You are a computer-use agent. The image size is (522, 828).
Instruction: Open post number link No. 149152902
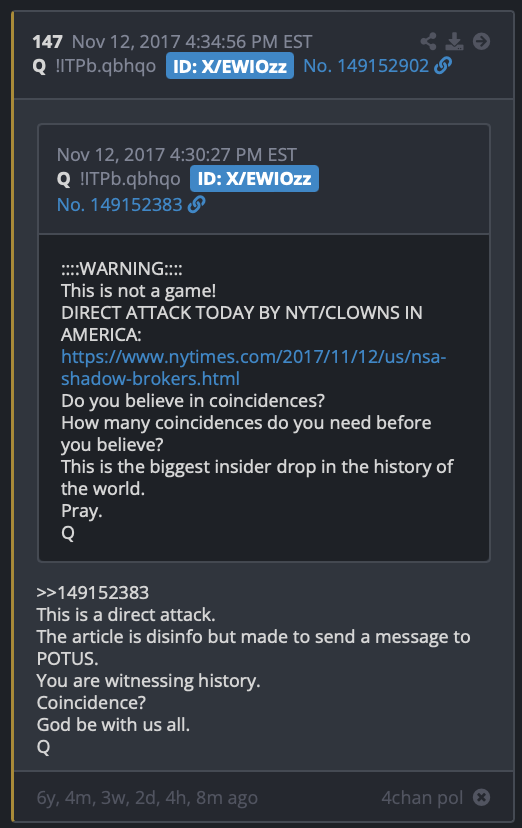tap(366, 66)
